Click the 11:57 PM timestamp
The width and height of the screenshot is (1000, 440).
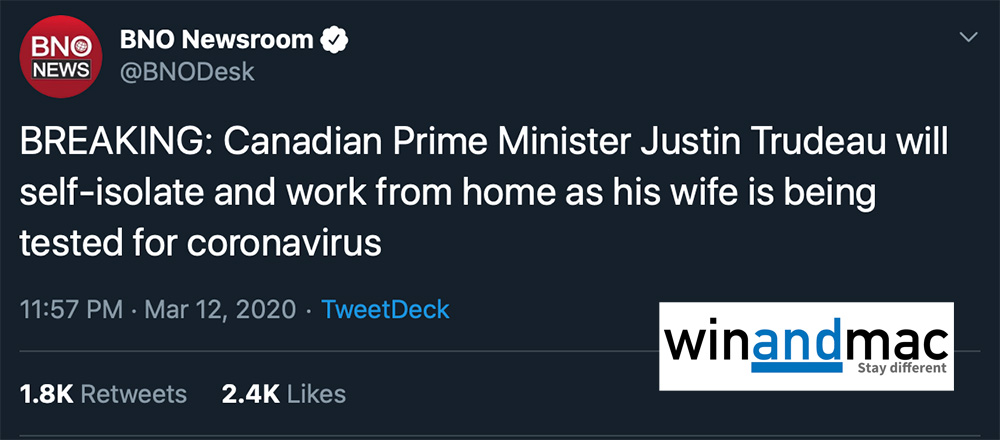72,308
